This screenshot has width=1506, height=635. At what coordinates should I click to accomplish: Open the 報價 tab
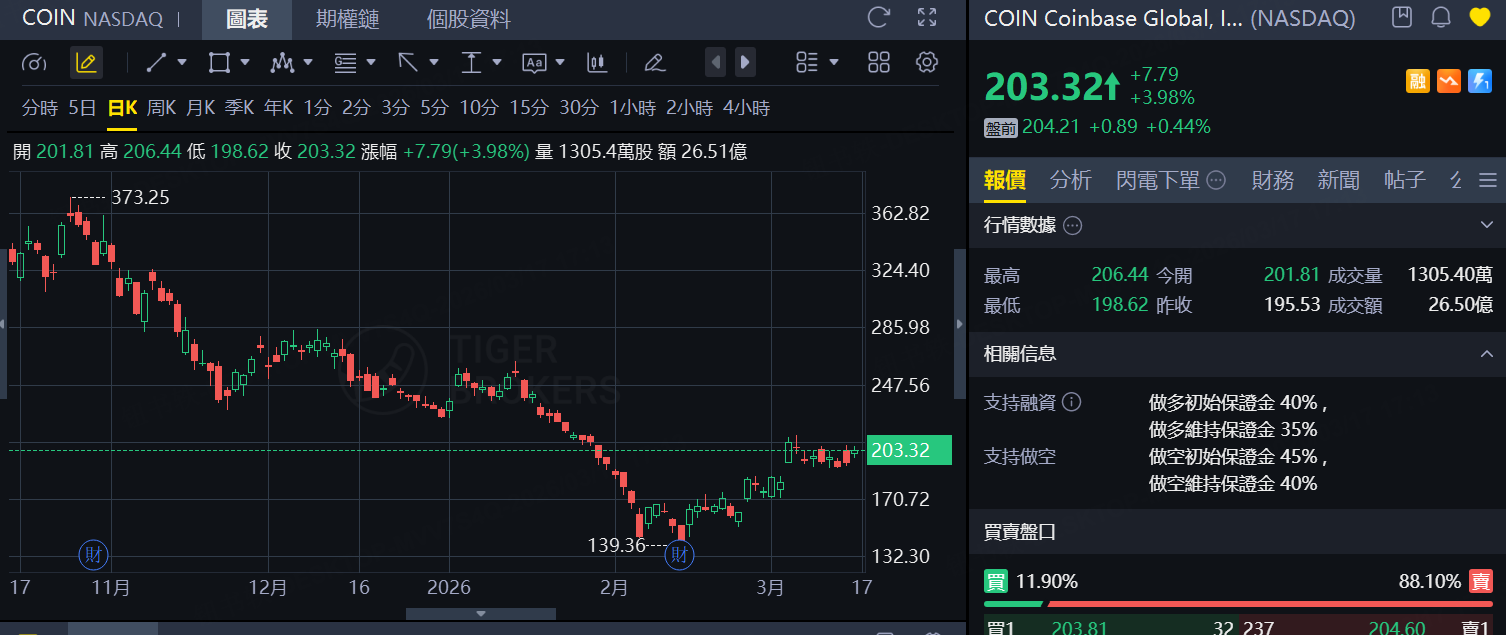pos(1005,180)
